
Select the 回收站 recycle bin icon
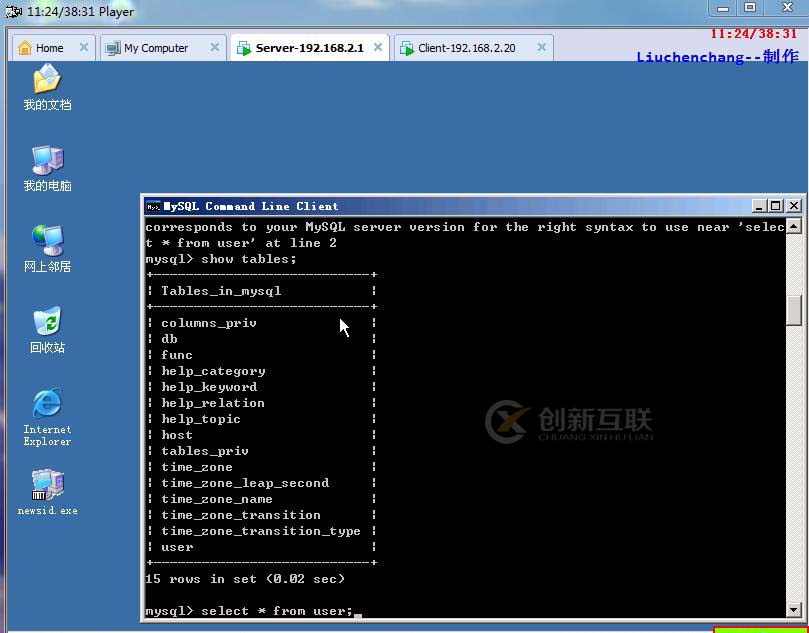(47, 330)
